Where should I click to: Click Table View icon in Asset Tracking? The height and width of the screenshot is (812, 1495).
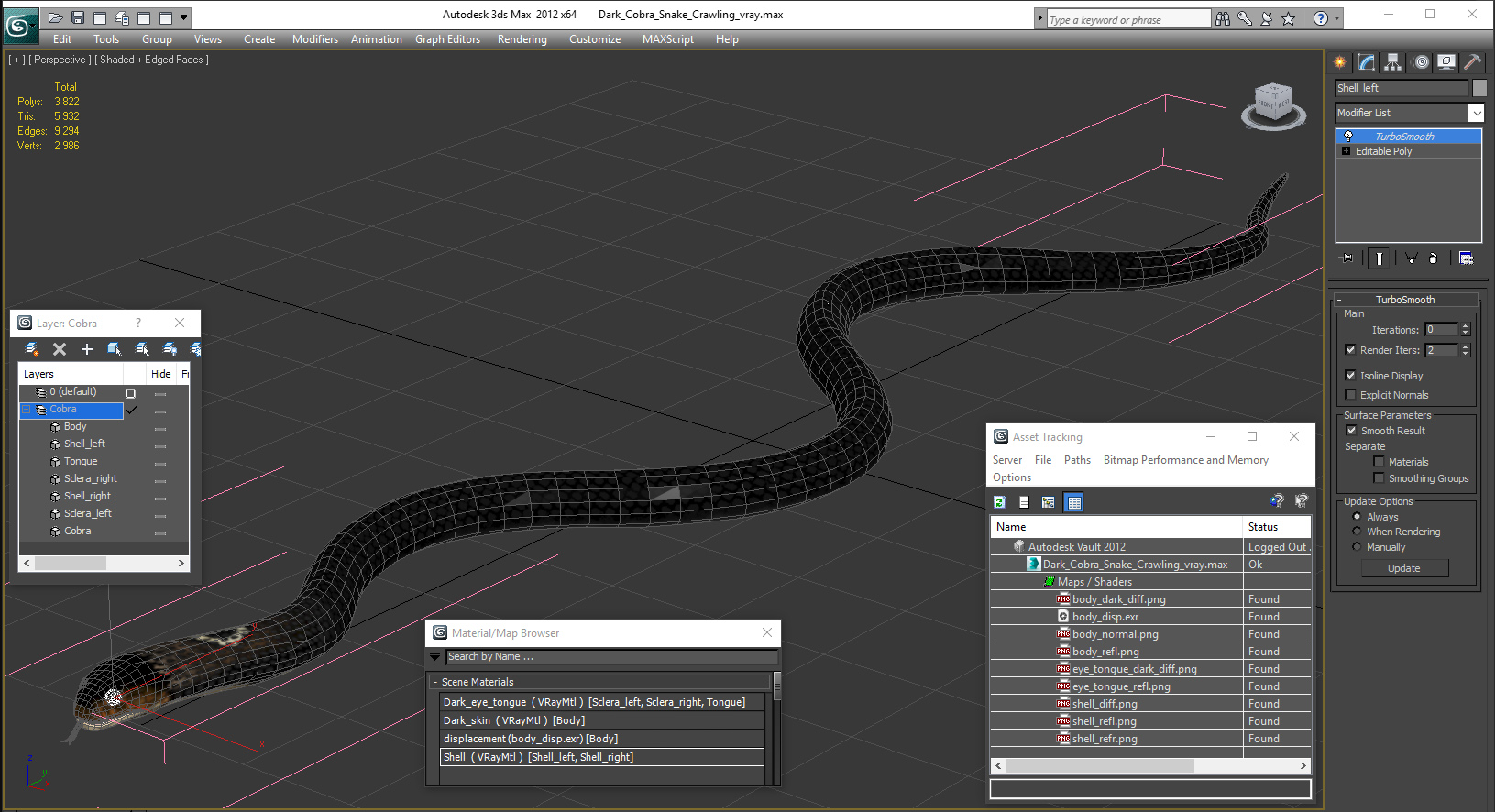point(1074,502)
